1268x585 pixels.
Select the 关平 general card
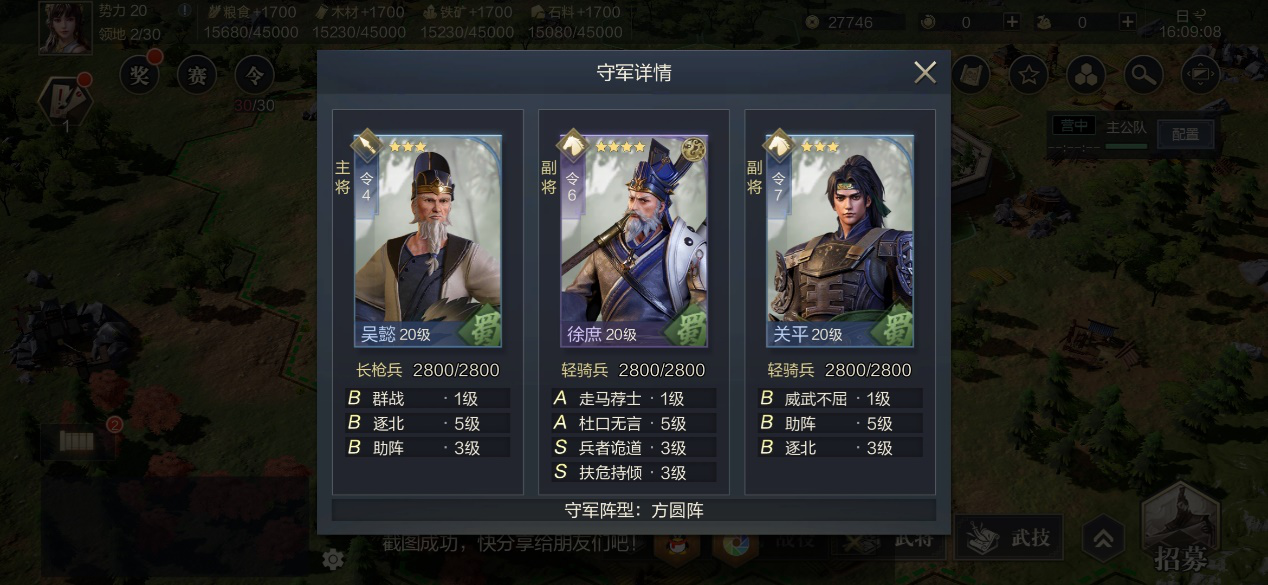click(x=840, y=241)
